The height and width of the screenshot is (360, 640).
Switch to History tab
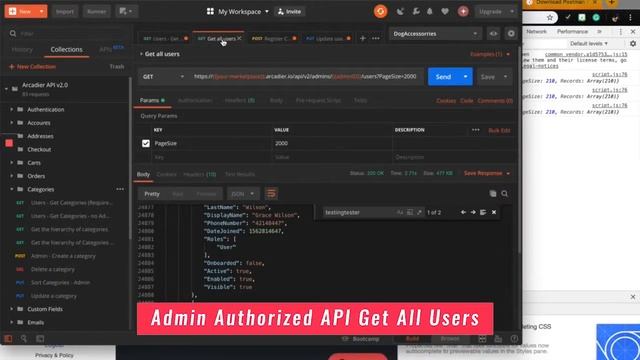[22, 49]
